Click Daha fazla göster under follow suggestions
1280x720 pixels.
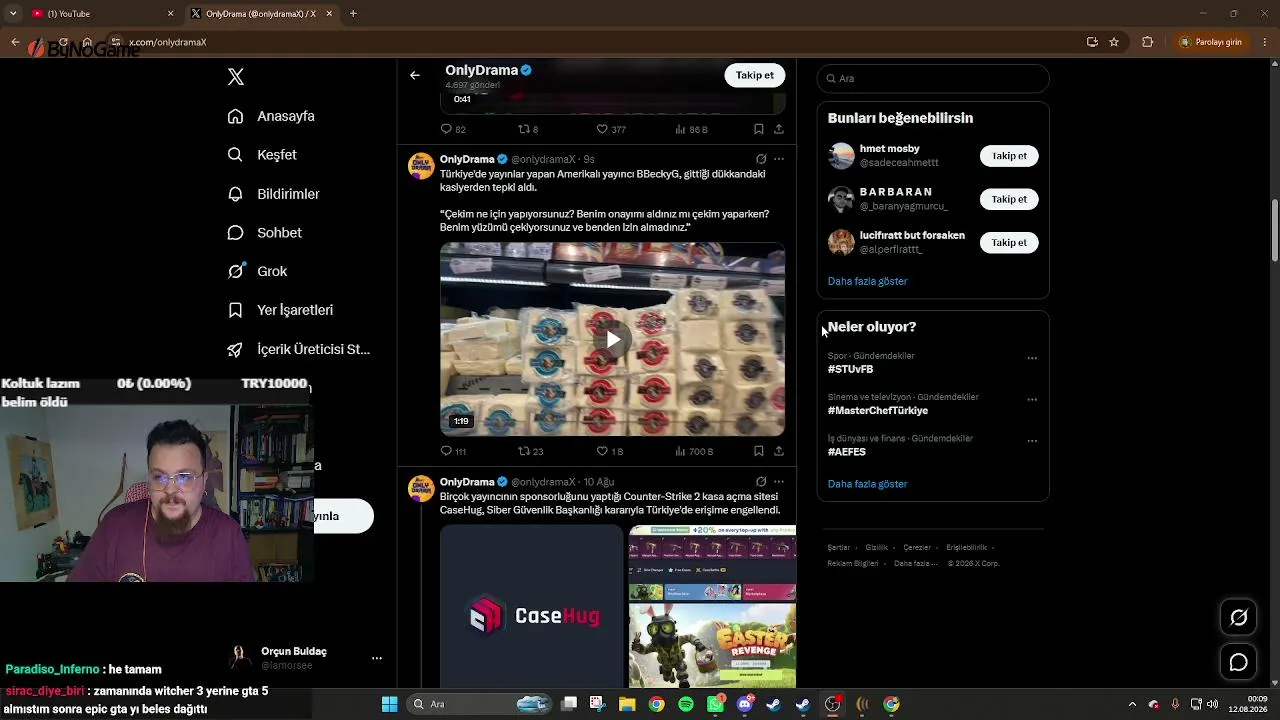tap(867, 281)
